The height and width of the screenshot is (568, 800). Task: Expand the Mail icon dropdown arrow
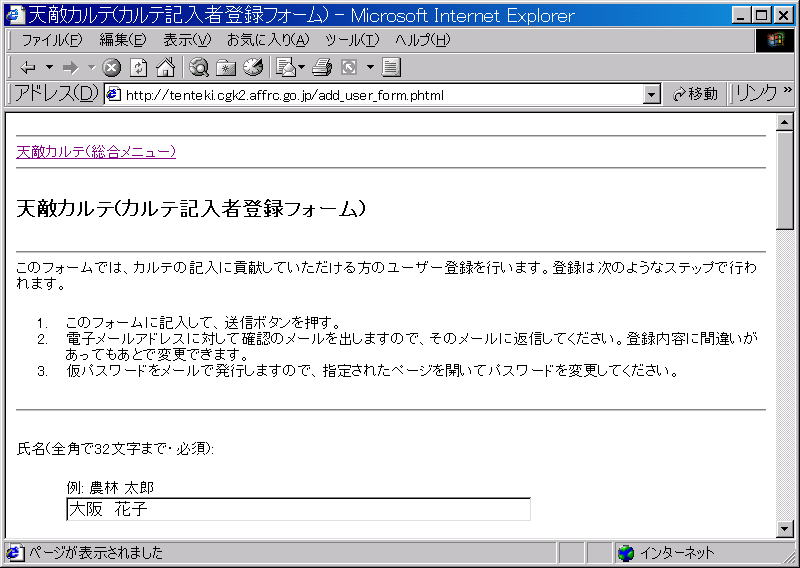(302, 68)
